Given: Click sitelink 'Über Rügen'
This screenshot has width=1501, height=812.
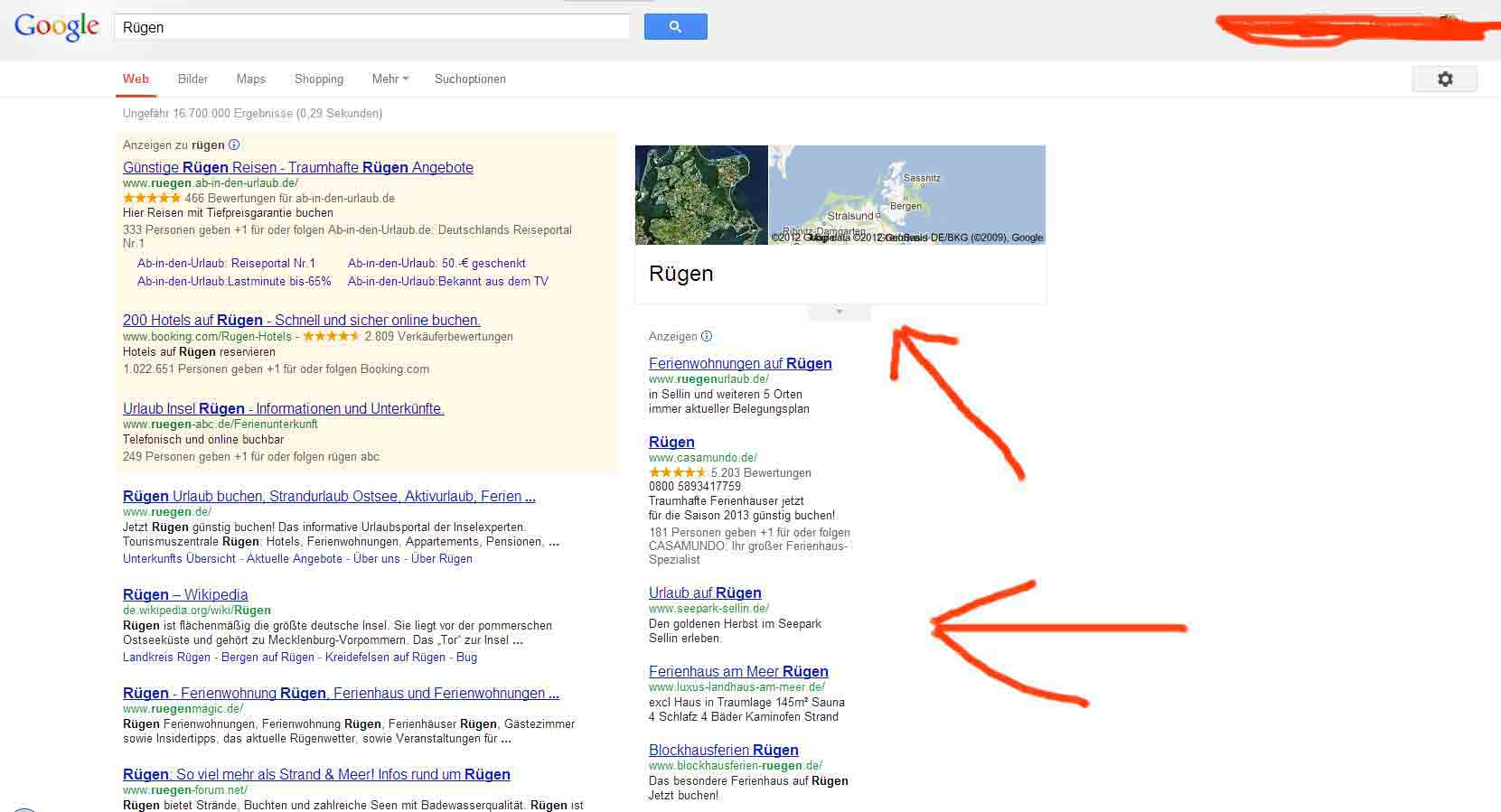Looking at the screenshot, I should (x=442, y=559).
